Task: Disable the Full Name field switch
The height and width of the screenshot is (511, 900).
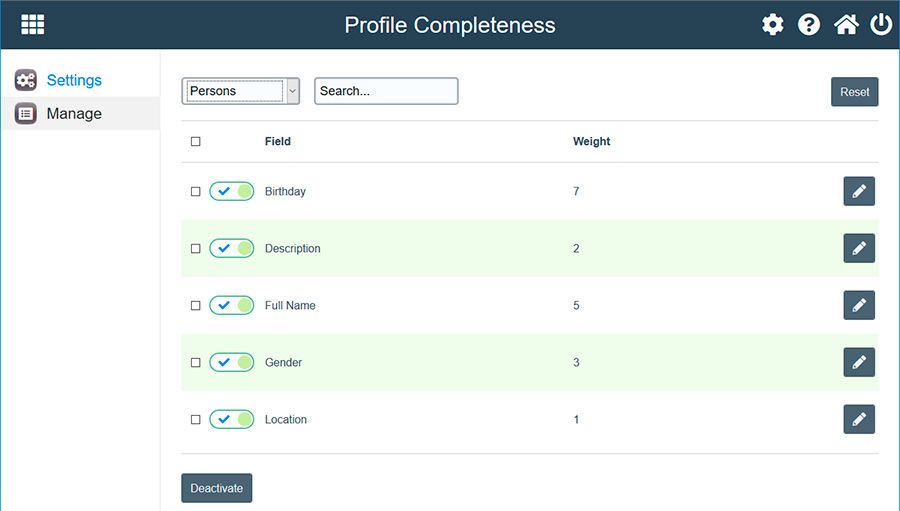Action: pyautogui.click(x=231, y=305)
